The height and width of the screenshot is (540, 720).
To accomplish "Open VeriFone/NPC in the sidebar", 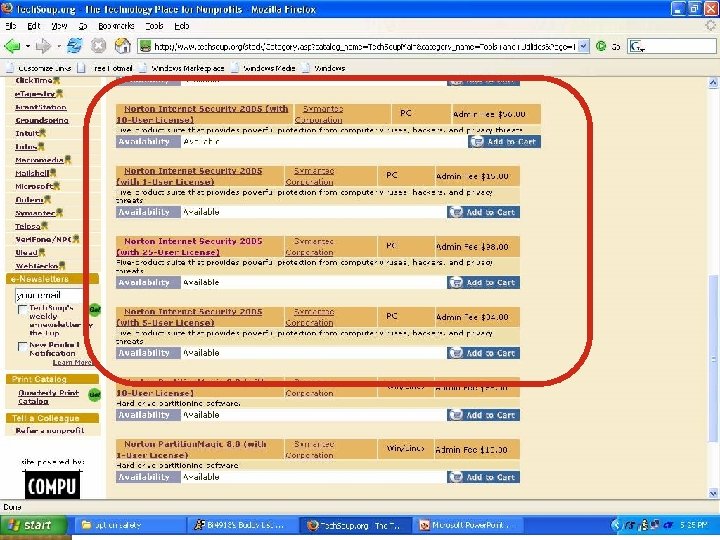I will pos(44,239).
